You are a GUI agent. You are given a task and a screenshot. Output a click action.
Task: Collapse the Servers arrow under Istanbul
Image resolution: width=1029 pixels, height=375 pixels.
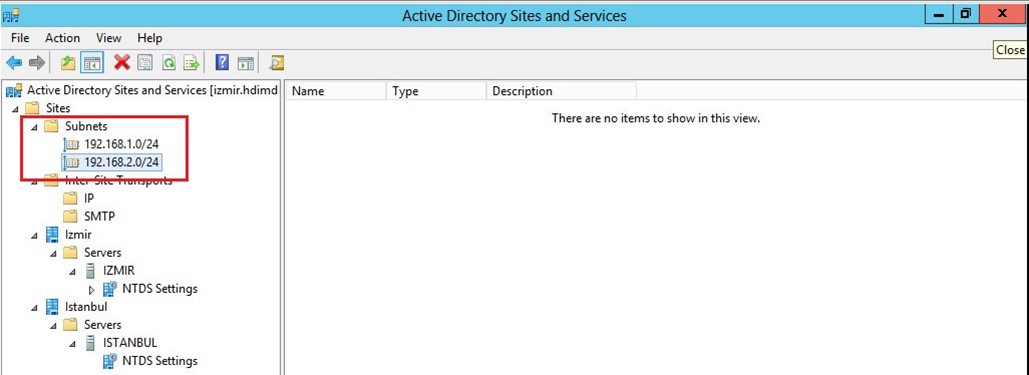click(53, 325)
